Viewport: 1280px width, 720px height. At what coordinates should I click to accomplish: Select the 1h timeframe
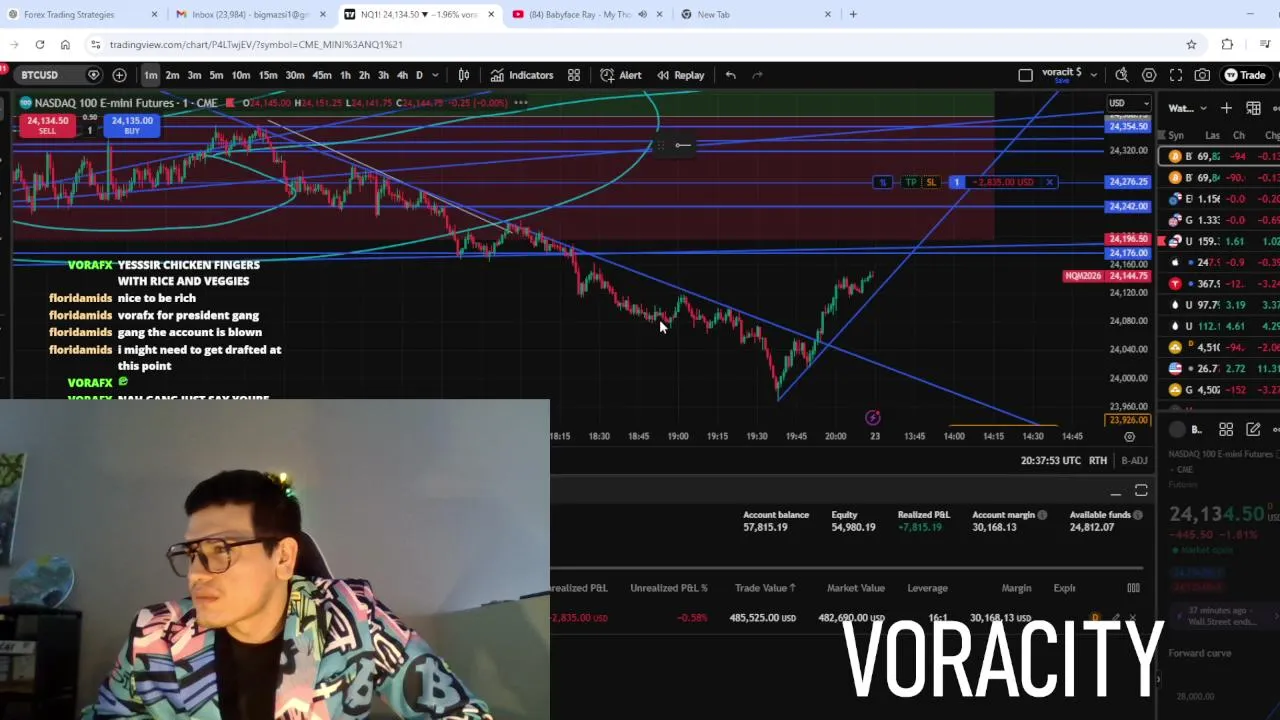[x=345, y=75]
